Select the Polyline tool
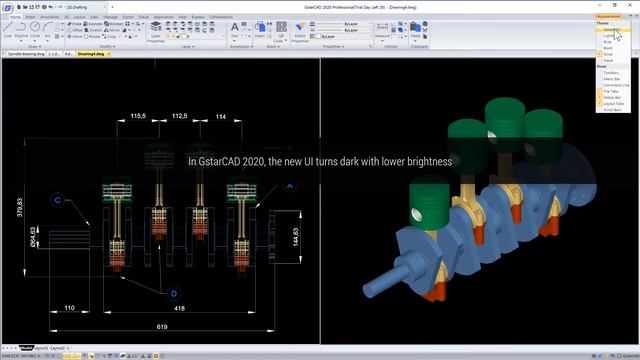640x360 pixels. (x=21, y=29)
